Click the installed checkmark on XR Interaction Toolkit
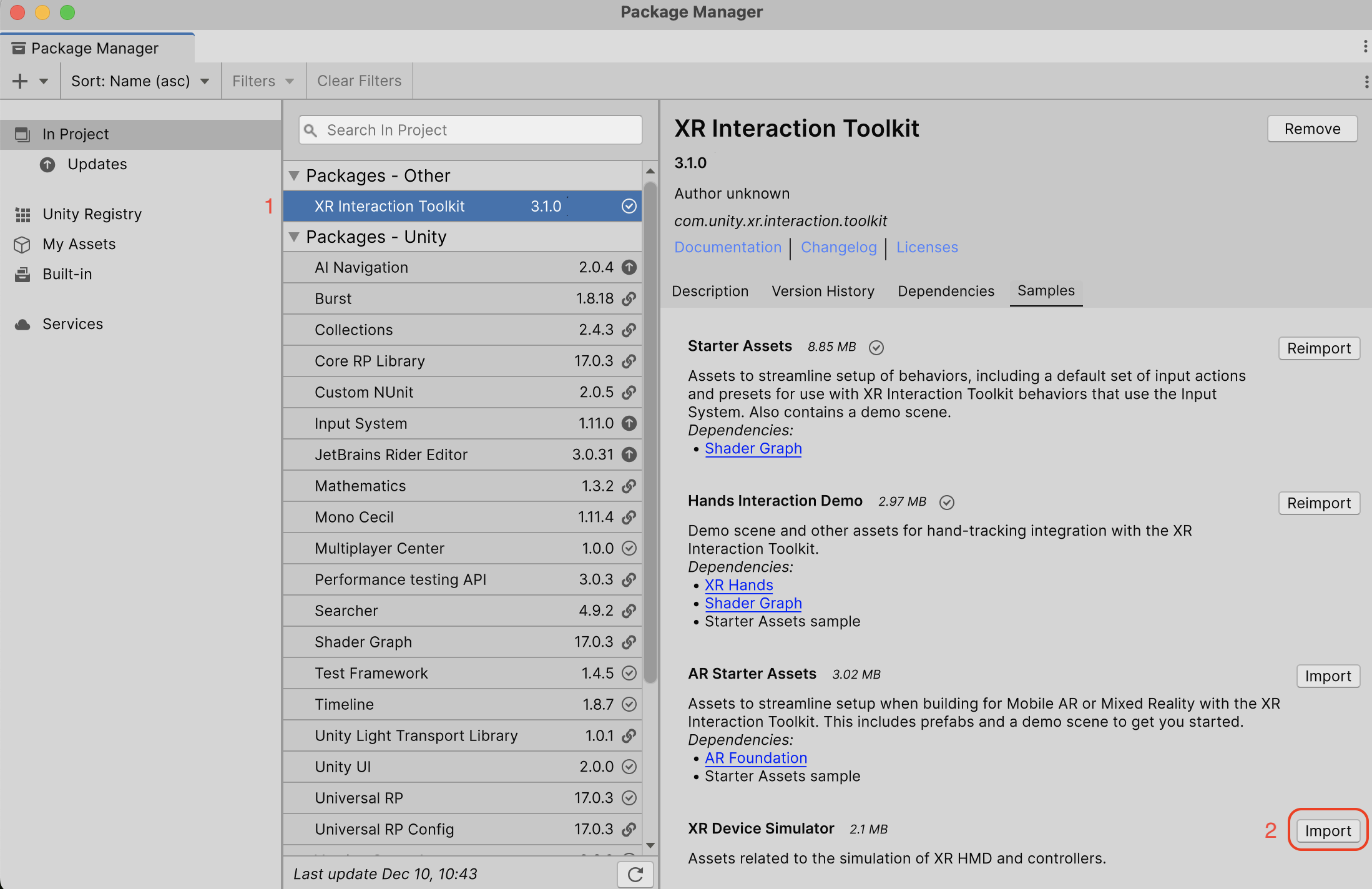1372x889 pixels. (629, 206)
